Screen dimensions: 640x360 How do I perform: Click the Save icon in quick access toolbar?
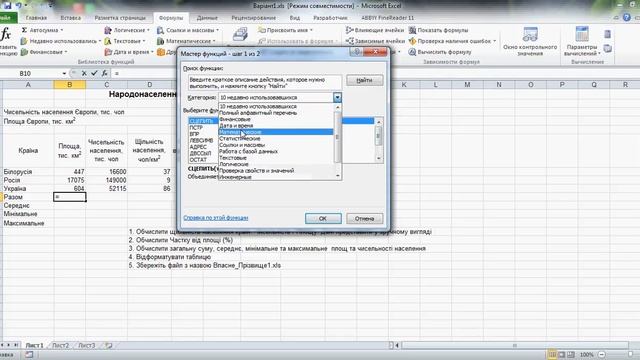point(7,6)
